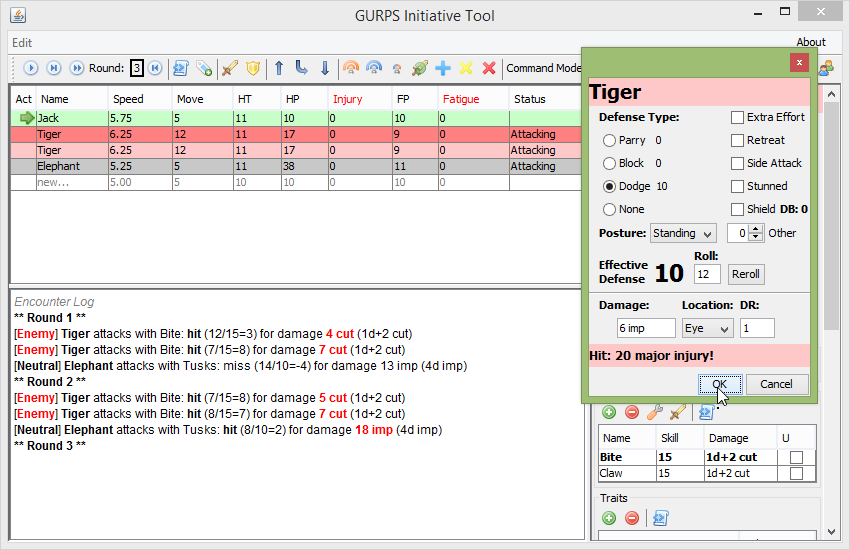850x550 pixels.
Task: Click the sword icon in attacks toolbar
Action: (x=678, y=412)
